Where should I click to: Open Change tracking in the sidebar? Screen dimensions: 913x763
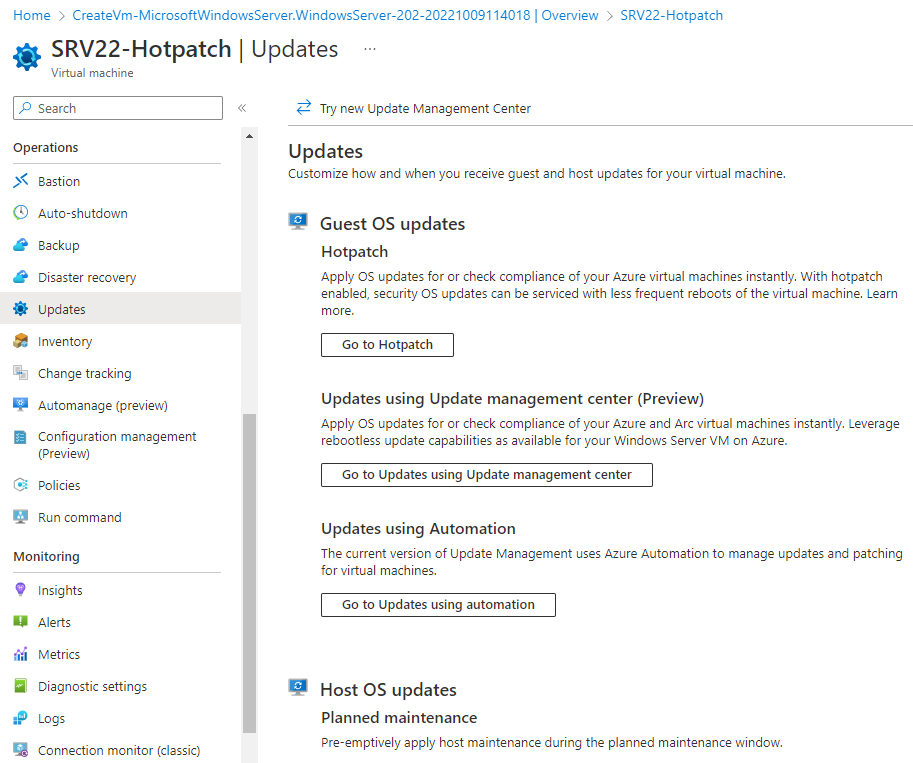coord(84,373)
